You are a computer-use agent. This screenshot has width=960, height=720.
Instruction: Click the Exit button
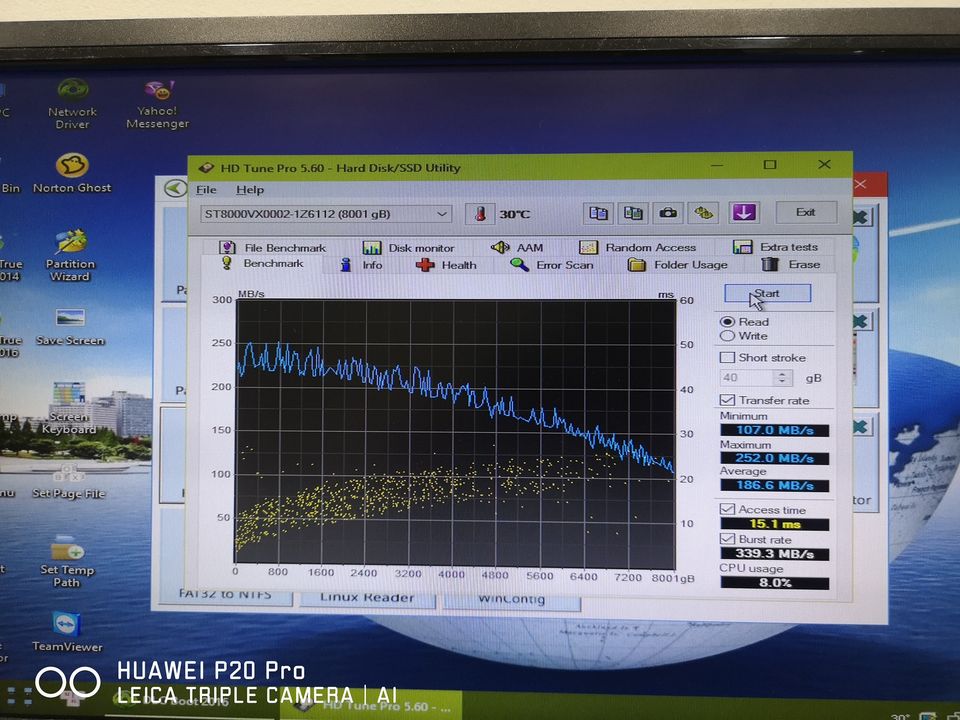click(x=805, y=212)
